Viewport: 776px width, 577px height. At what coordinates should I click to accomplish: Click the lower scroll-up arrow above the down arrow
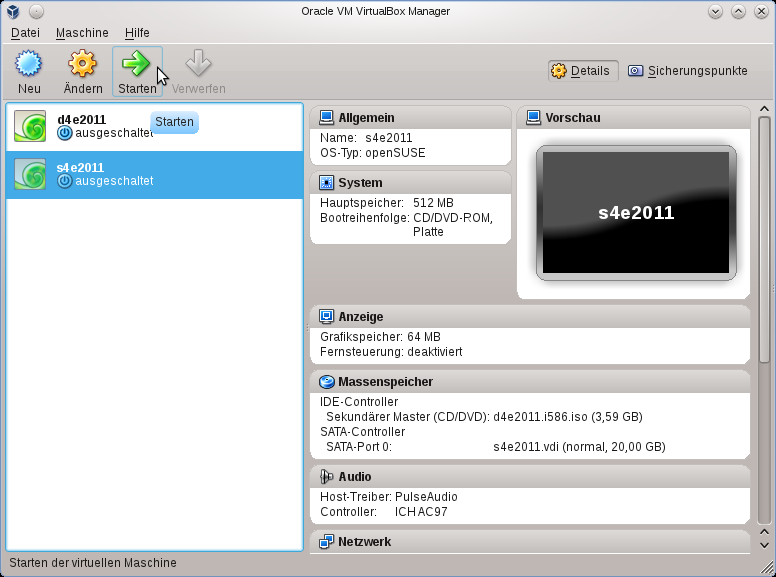(x=764, y=532)
